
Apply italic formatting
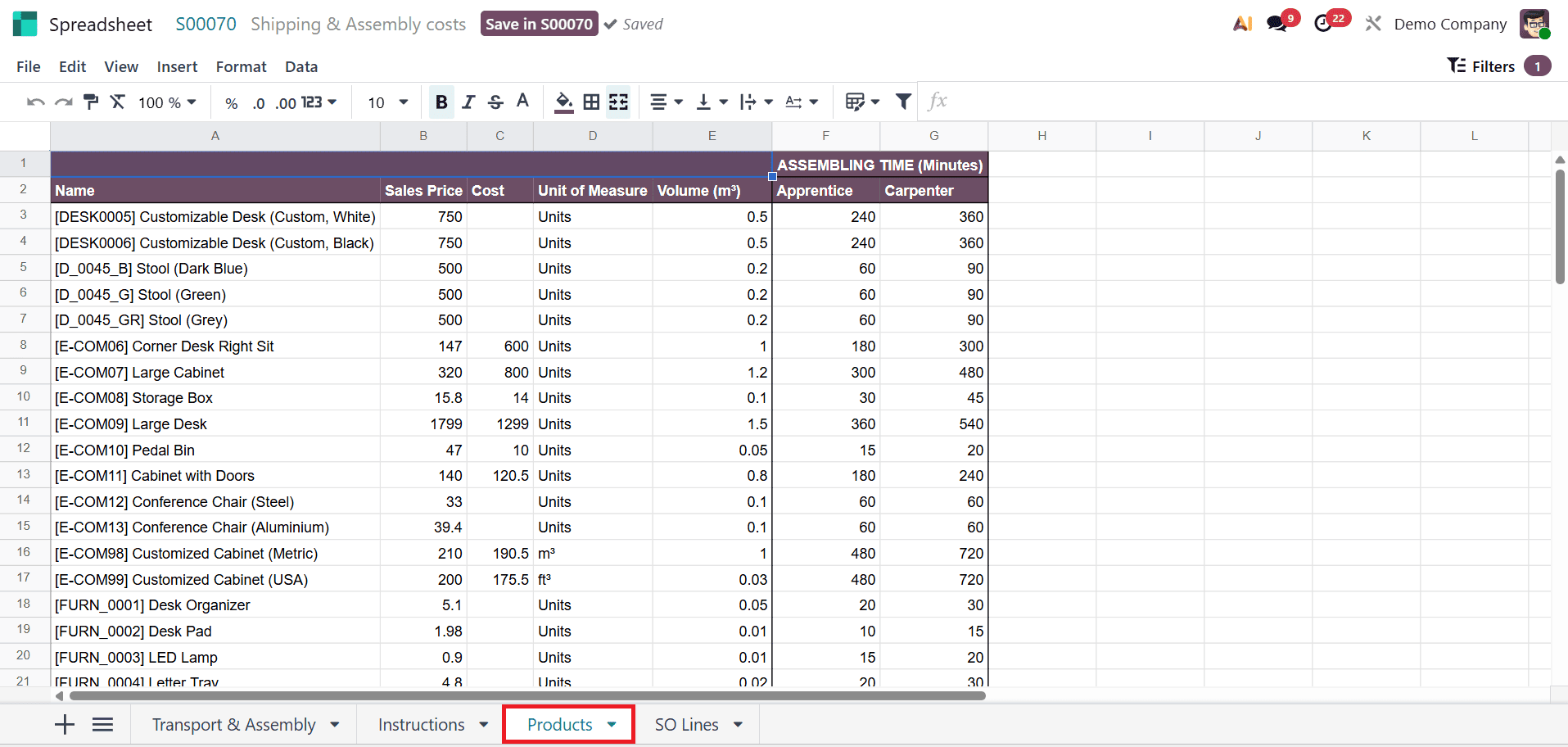point(468,102)
